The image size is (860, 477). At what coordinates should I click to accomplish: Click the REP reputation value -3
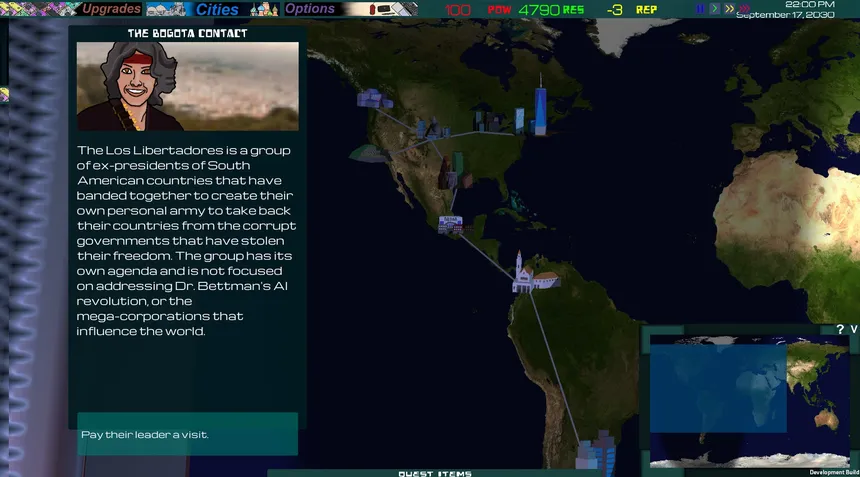pyautogui.click(x=615, y=10)
